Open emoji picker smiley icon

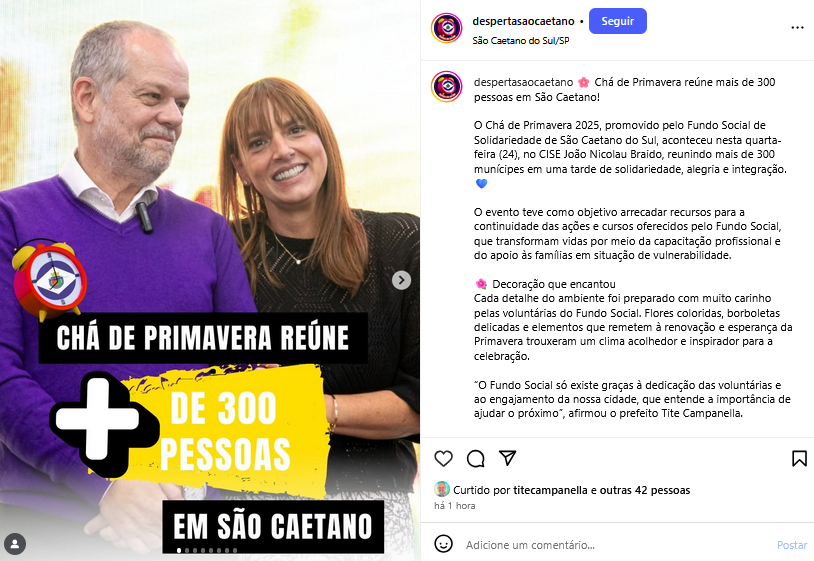443,544
